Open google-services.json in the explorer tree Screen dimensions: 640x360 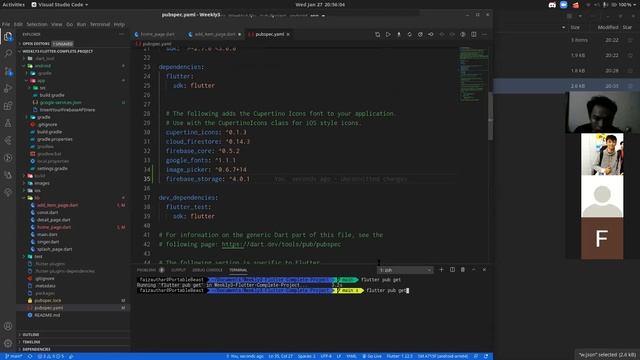pyautogui.click(x=60, y=102)
